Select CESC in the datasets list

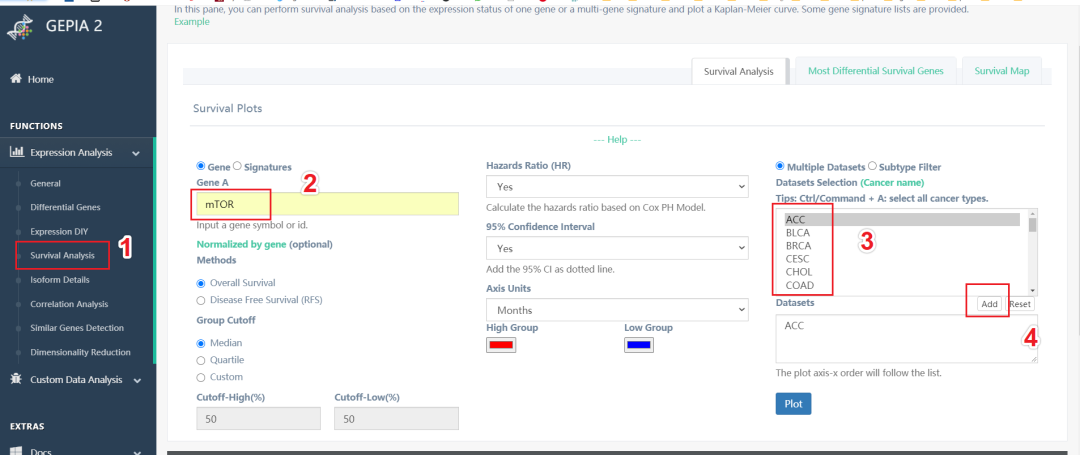click(x=902, y=259)
